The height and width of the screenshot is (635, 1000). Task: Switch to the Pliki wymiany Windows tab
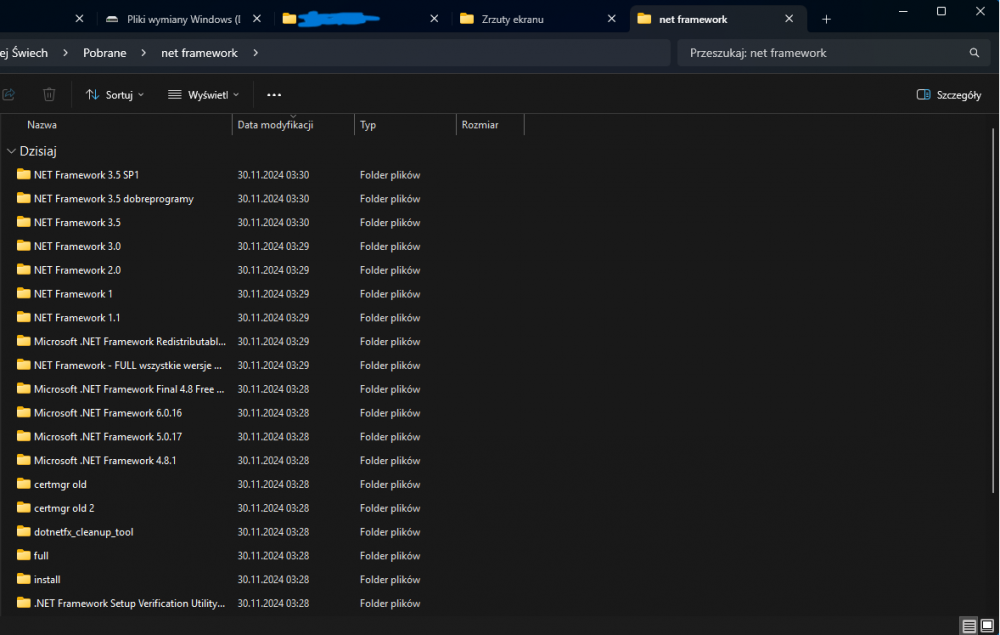(x=184, y=19)
